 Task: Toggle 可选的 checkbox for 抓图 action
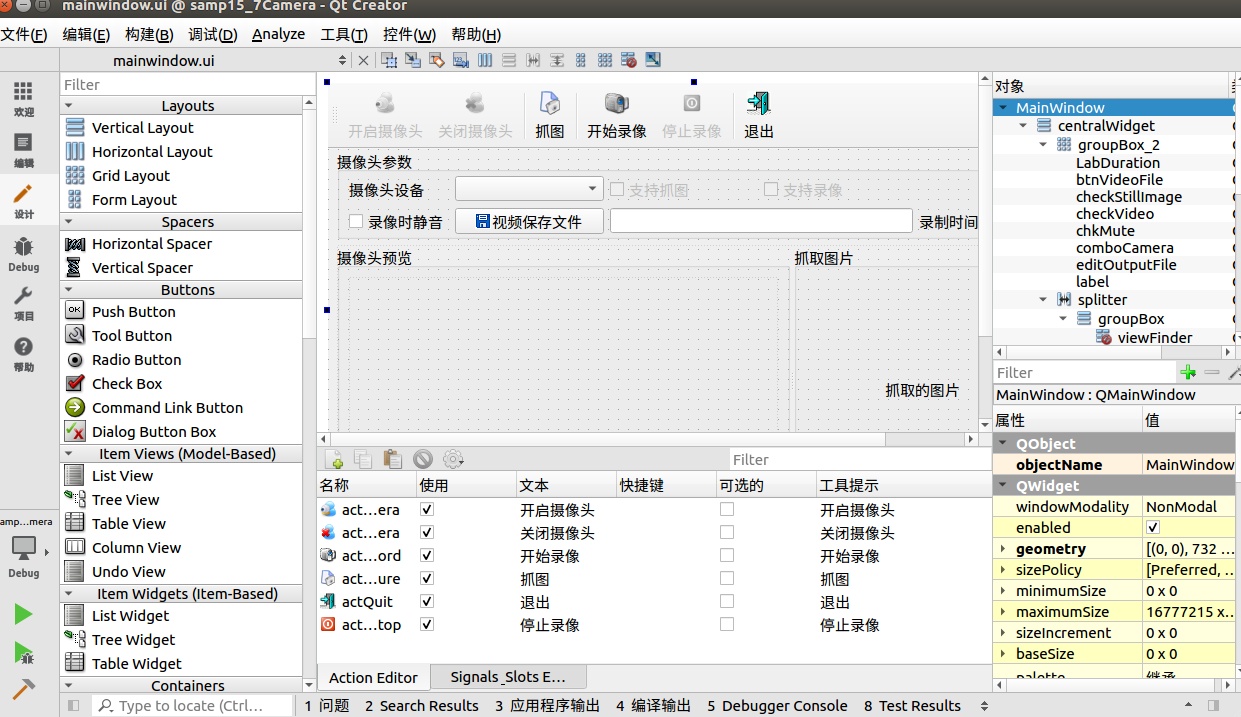[727, 578]
